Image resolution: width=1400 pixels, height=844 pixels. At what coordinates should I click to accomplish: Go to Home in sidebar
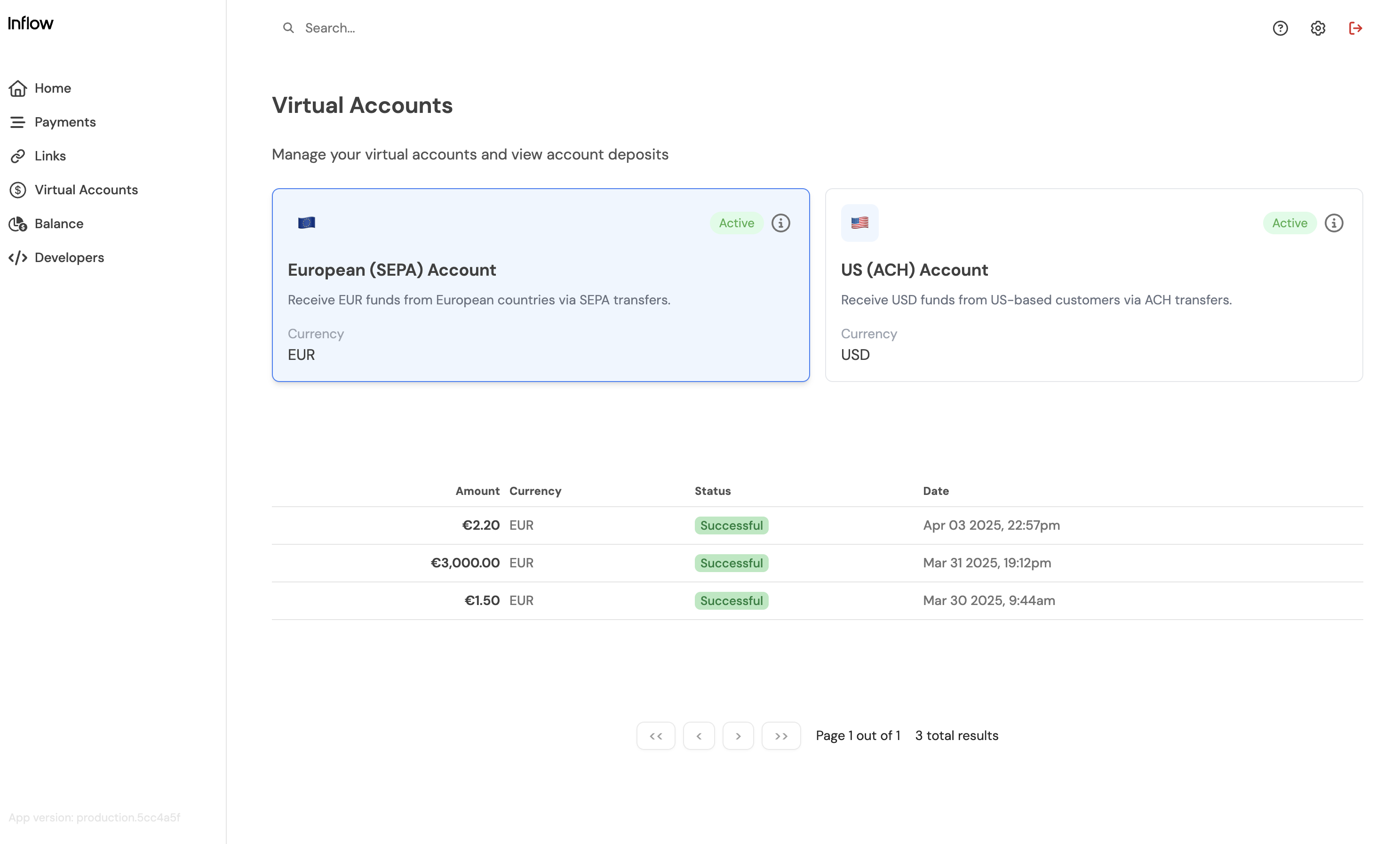click(52, 88)
